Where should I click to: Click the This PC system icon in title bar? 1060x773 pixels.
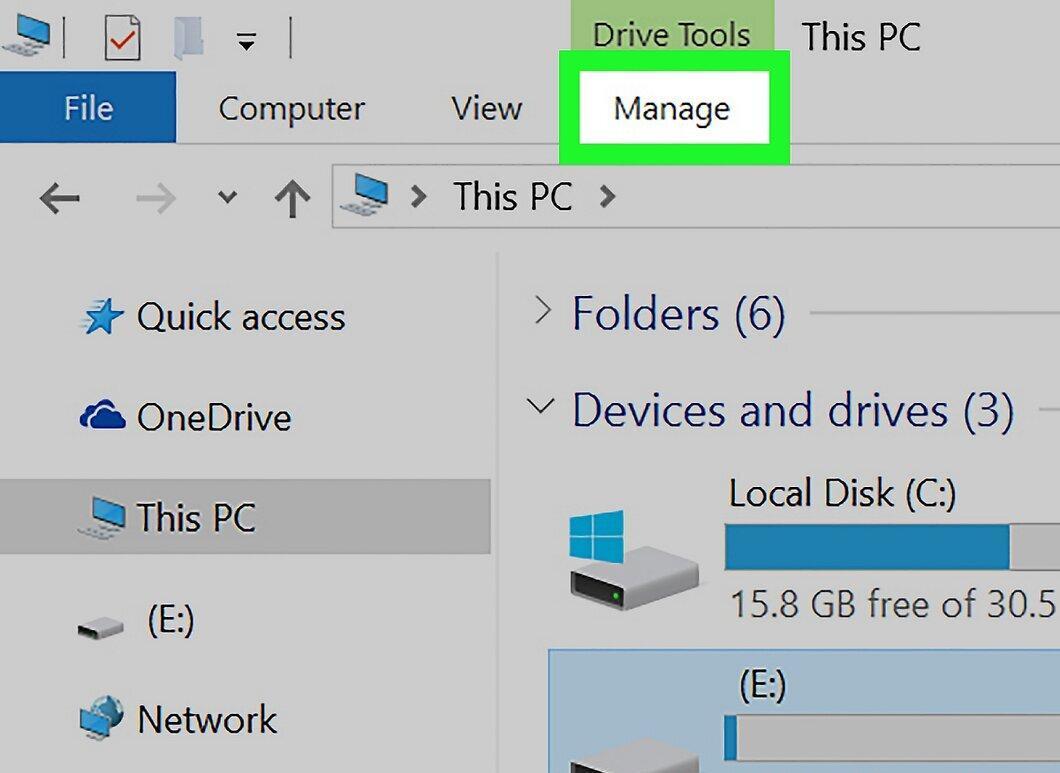point(27,35)
